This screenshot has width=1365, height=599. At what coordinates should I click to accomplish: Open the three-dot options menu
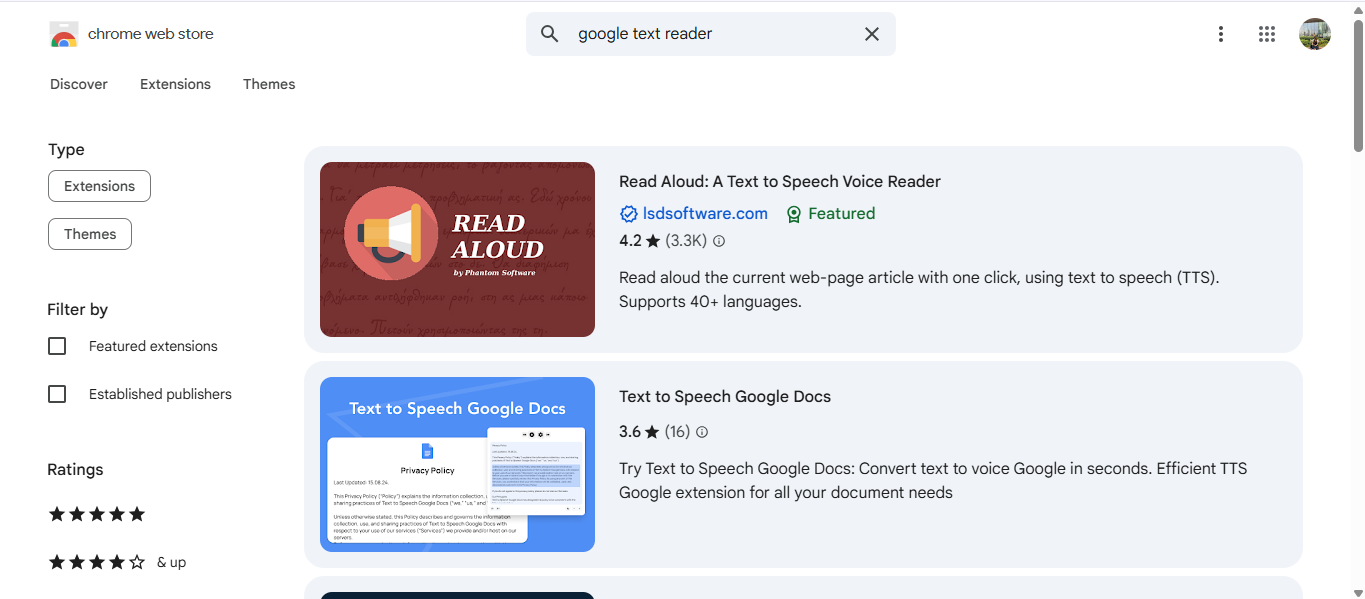[x=1221, y=33]
